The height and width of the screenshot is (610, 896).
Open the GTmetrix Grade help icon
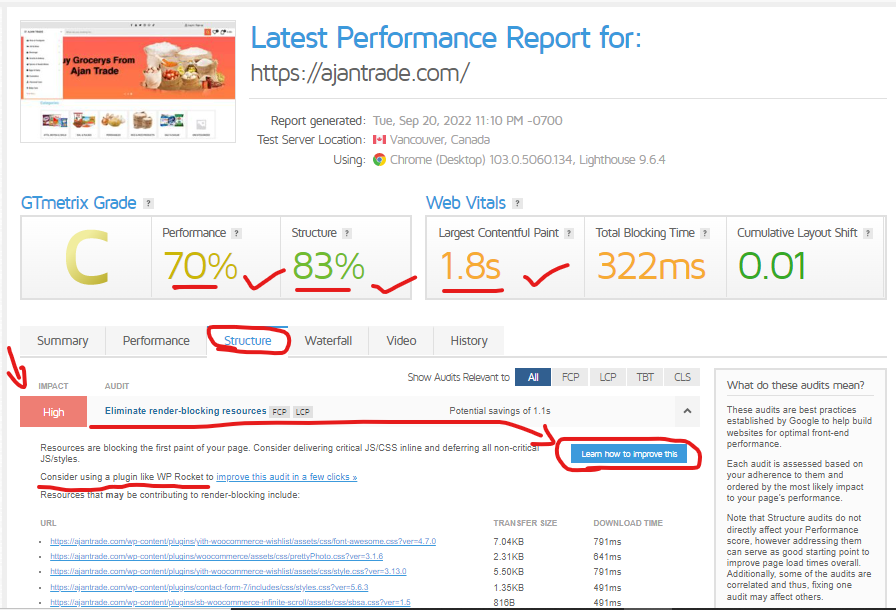tap(148, 203)
